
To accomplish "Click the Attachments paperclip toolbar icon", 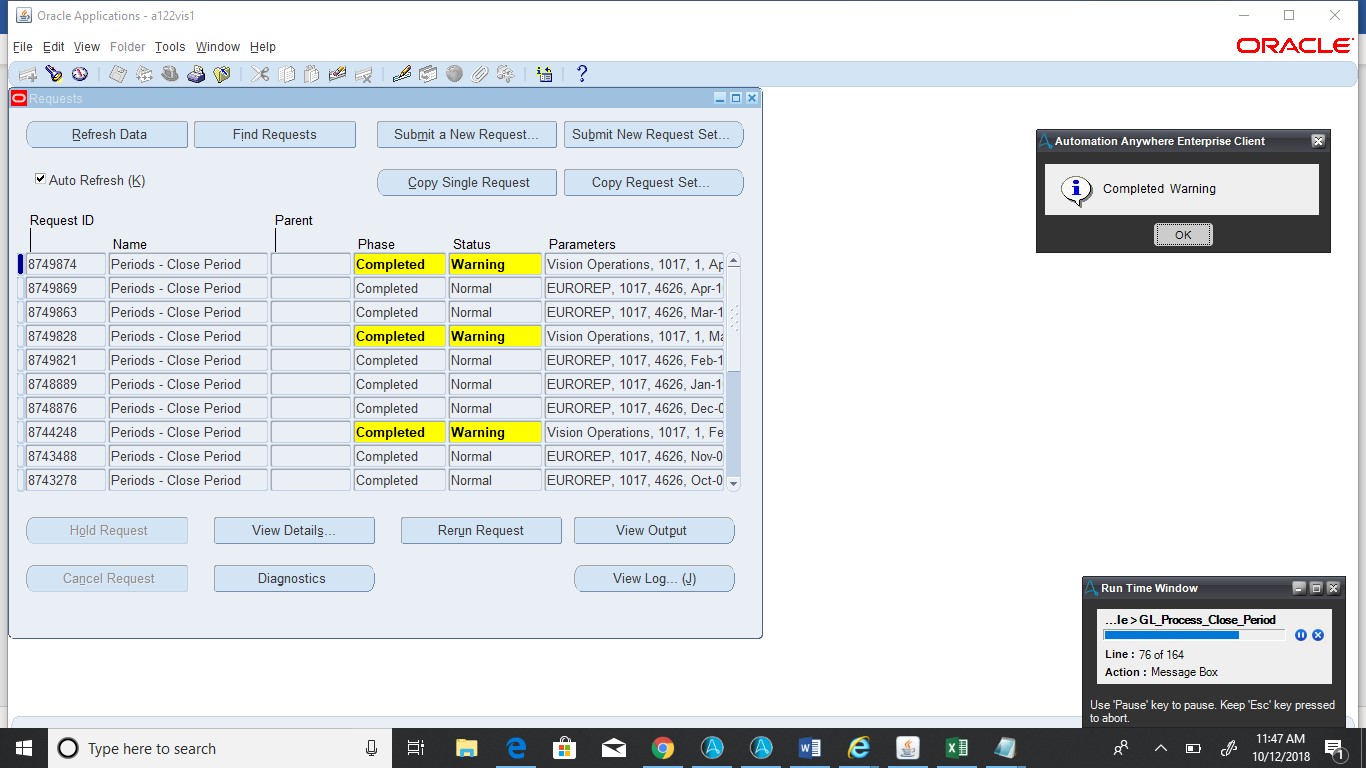I will pos(480,74).
